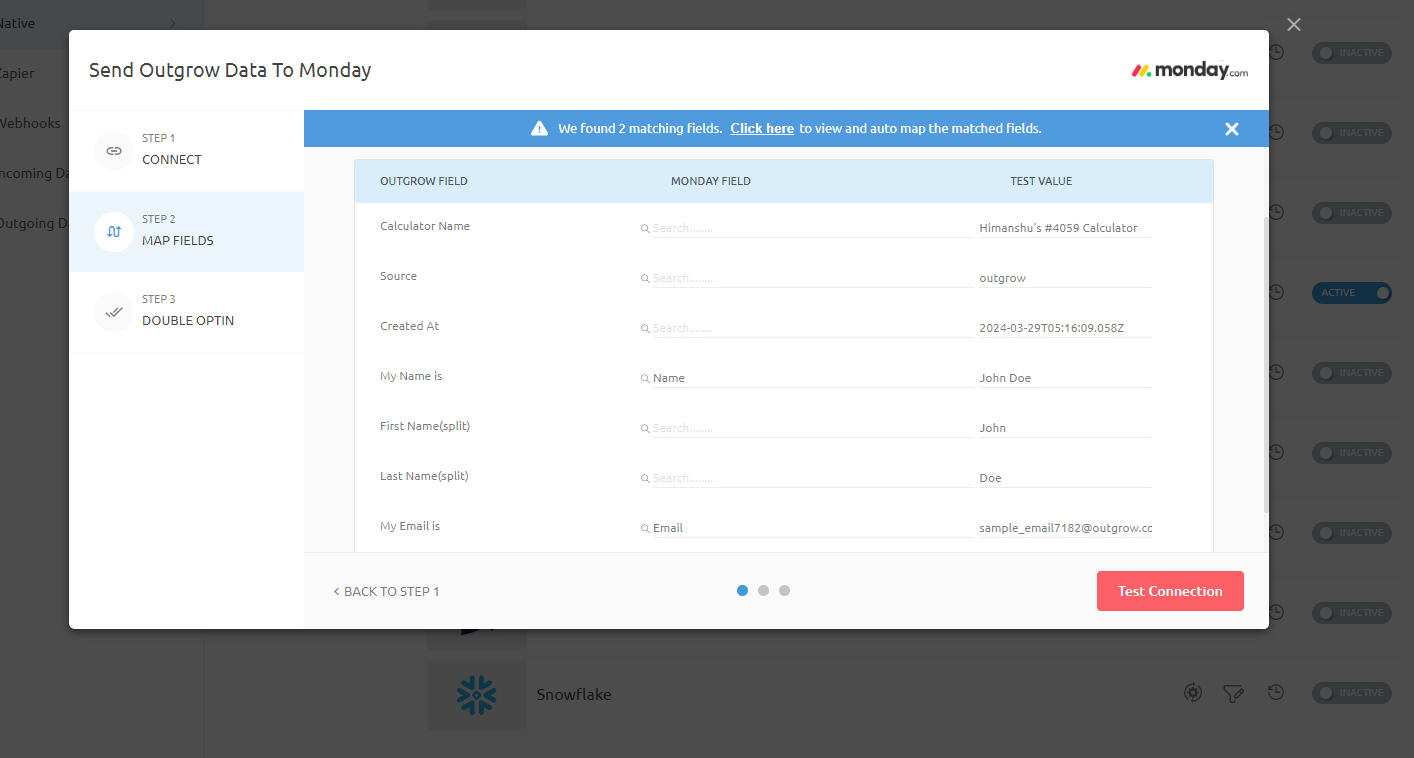Click test value '2024-03-29T05:16:09.058Z'

point(1065,328)
